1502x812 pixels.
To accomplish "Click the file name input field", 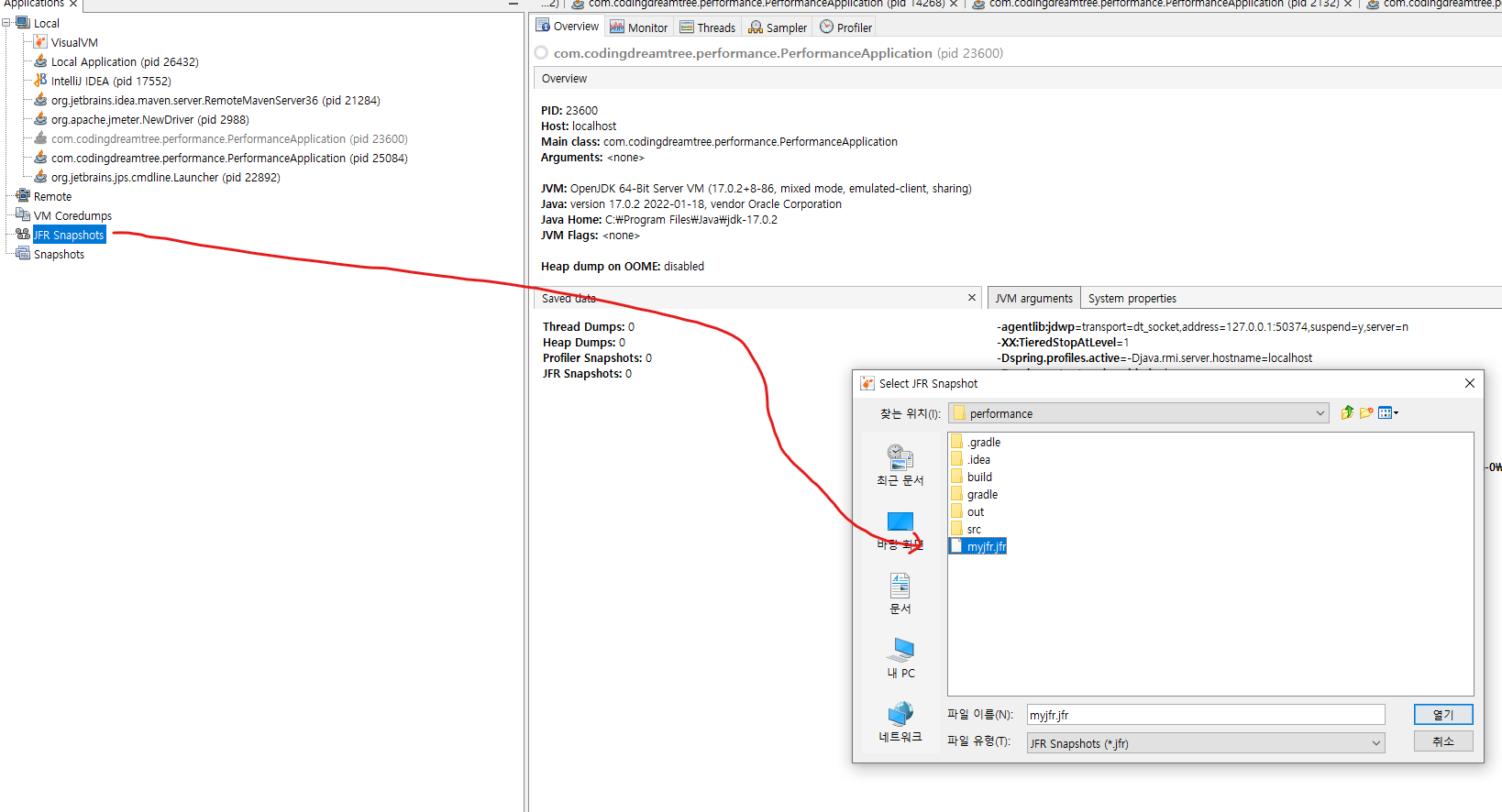I will (1206, 715).
